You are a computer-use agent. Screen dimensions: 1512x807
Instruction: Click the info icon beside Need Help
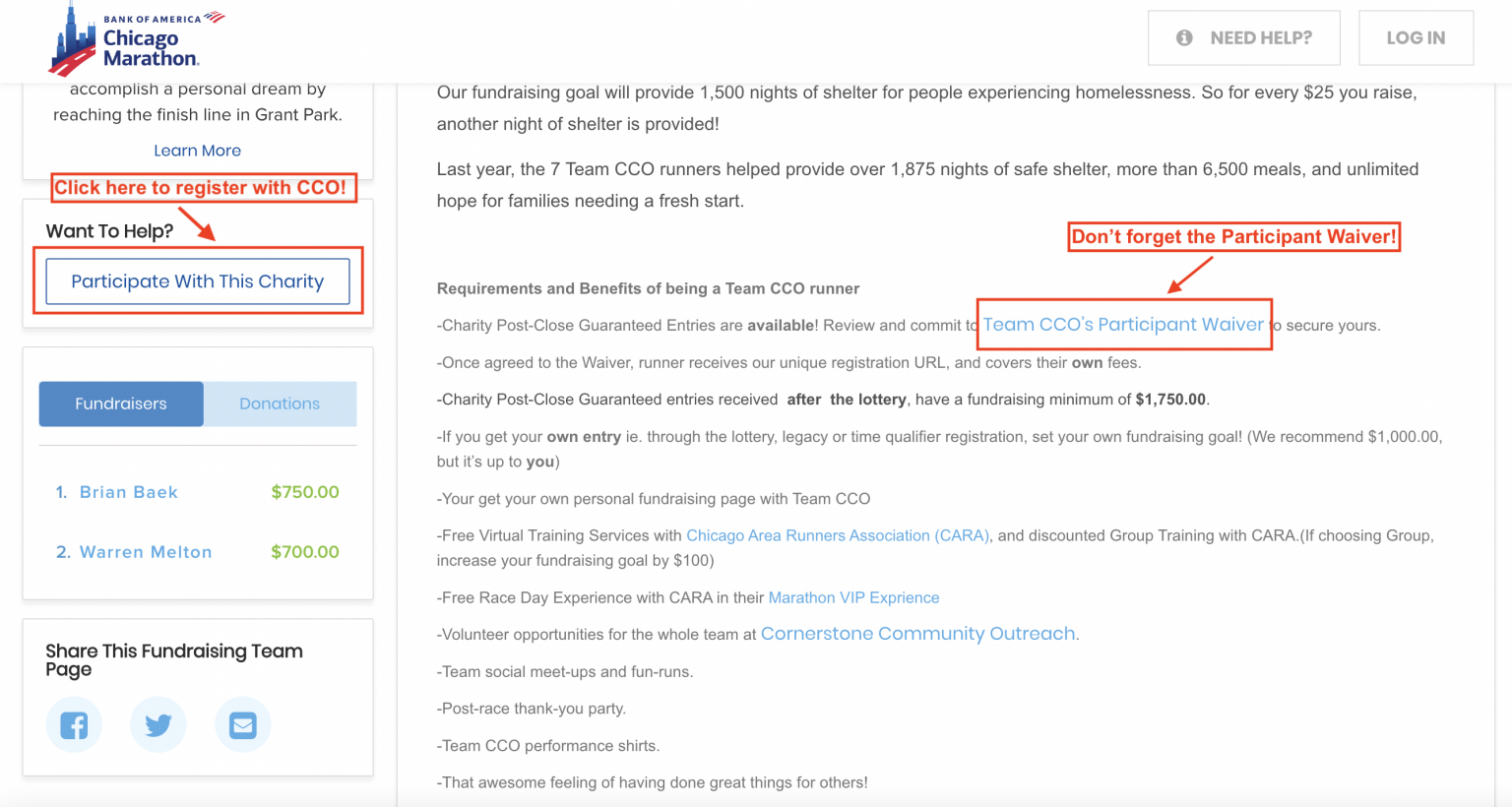tap(1184, 38)
